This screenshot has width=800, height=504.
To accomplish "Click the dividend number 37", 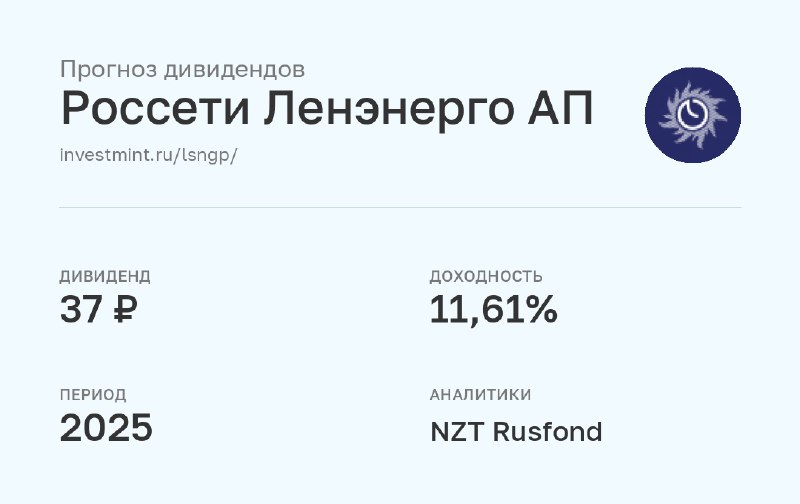I will pos(82,311).
